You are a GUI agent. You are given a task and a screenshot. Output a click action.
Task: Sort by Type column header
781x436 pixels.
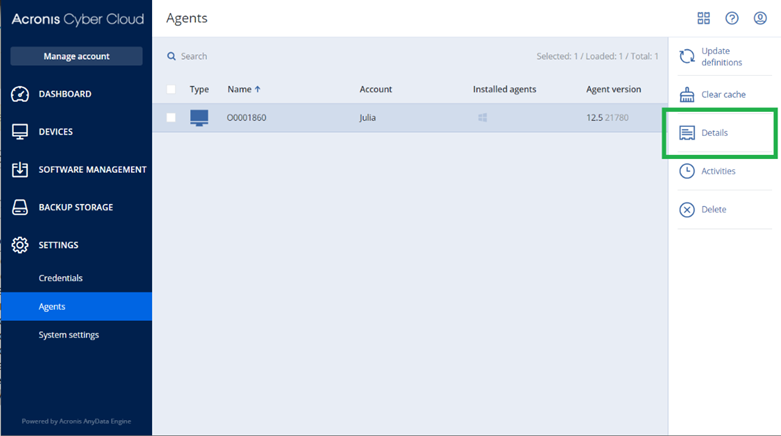(x=199, y=89)
